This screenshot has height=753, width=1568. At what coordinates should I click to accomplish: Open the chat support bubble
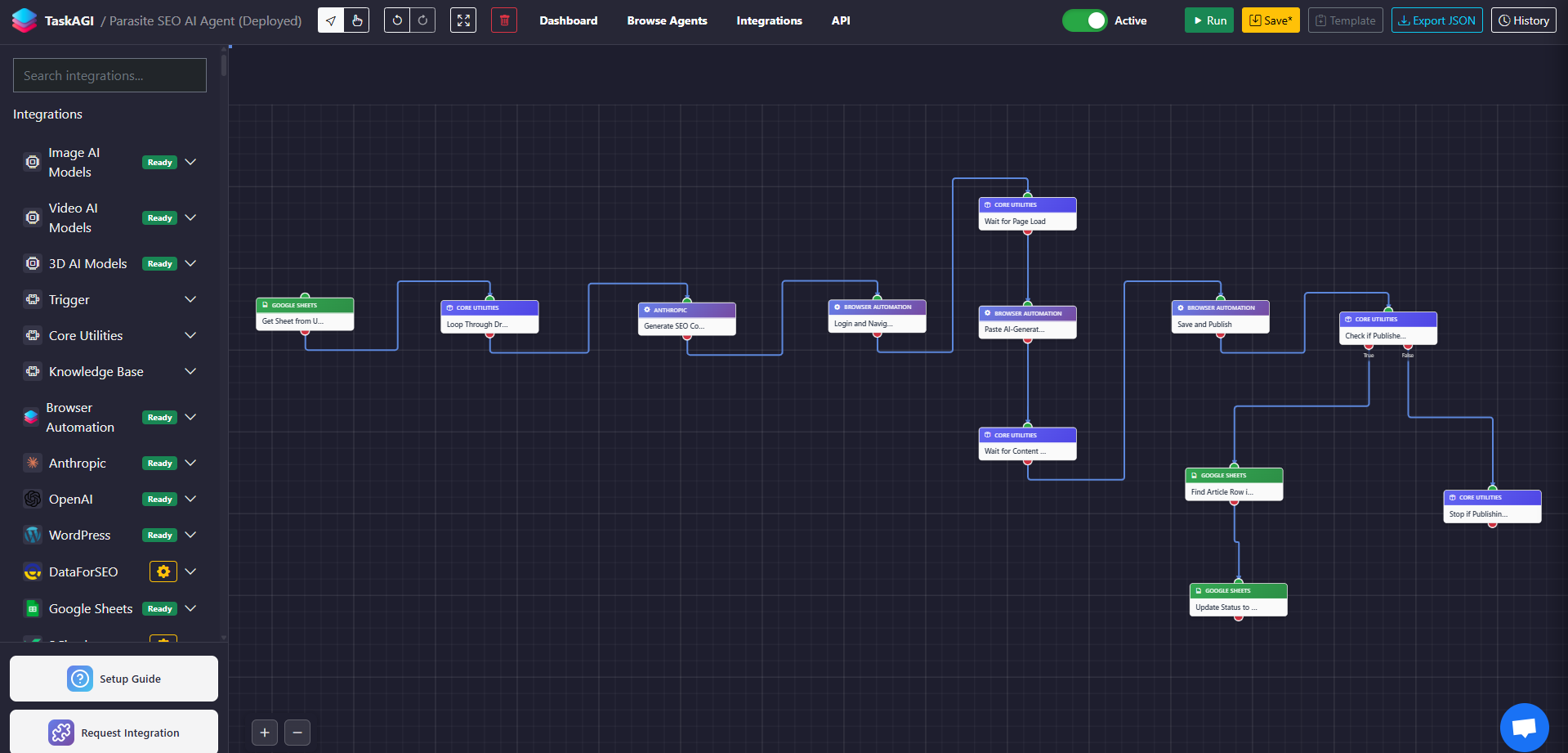1524,727
